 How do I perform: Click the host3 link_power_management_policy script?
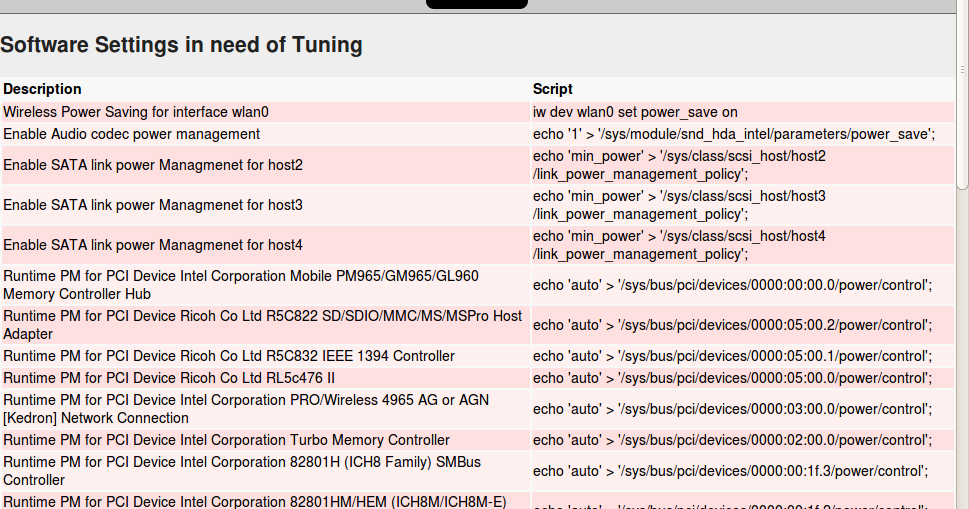point(680,205)
